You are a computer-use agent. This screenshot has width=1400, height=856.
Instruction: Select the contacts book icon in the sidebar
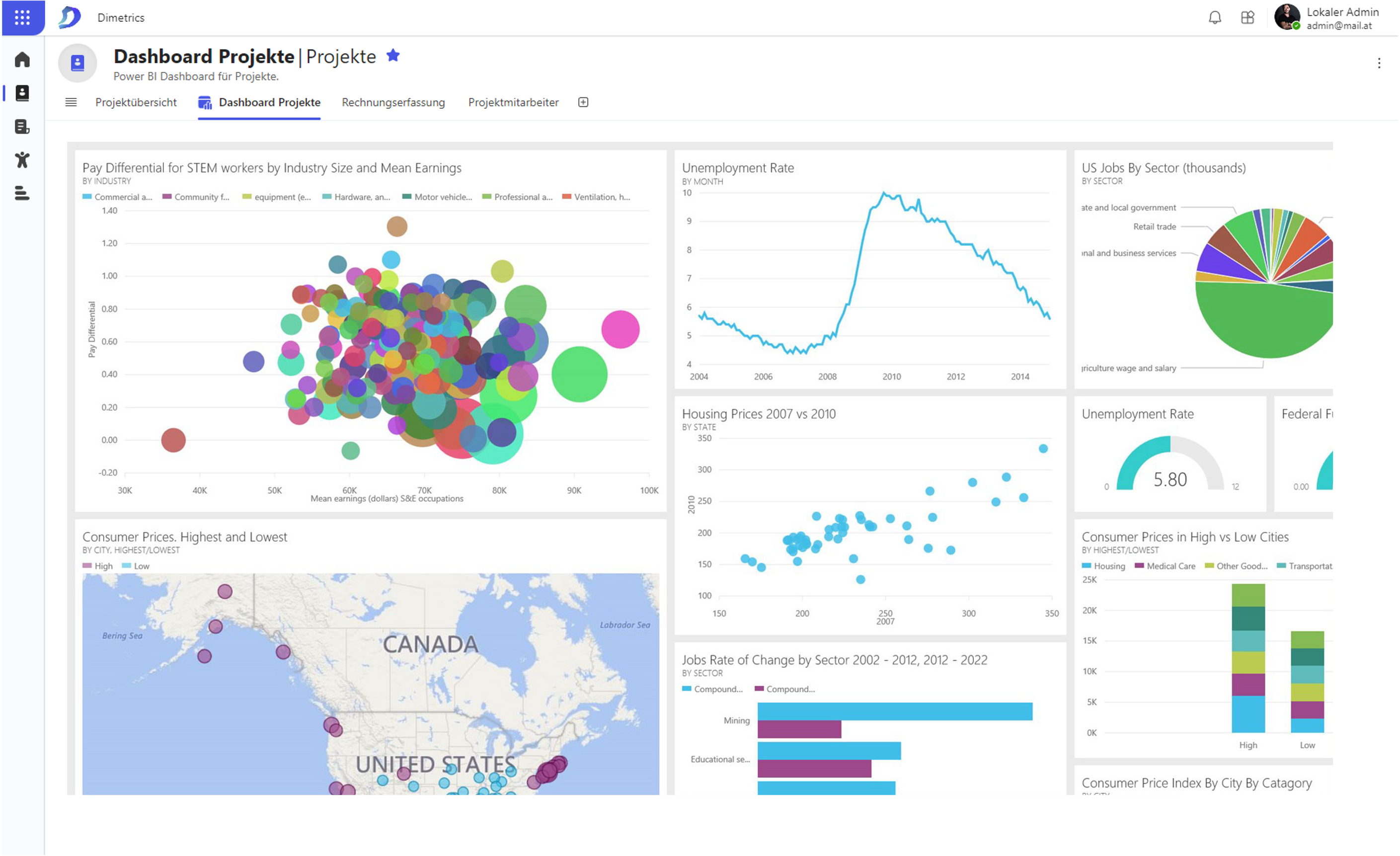coord(22,93)
